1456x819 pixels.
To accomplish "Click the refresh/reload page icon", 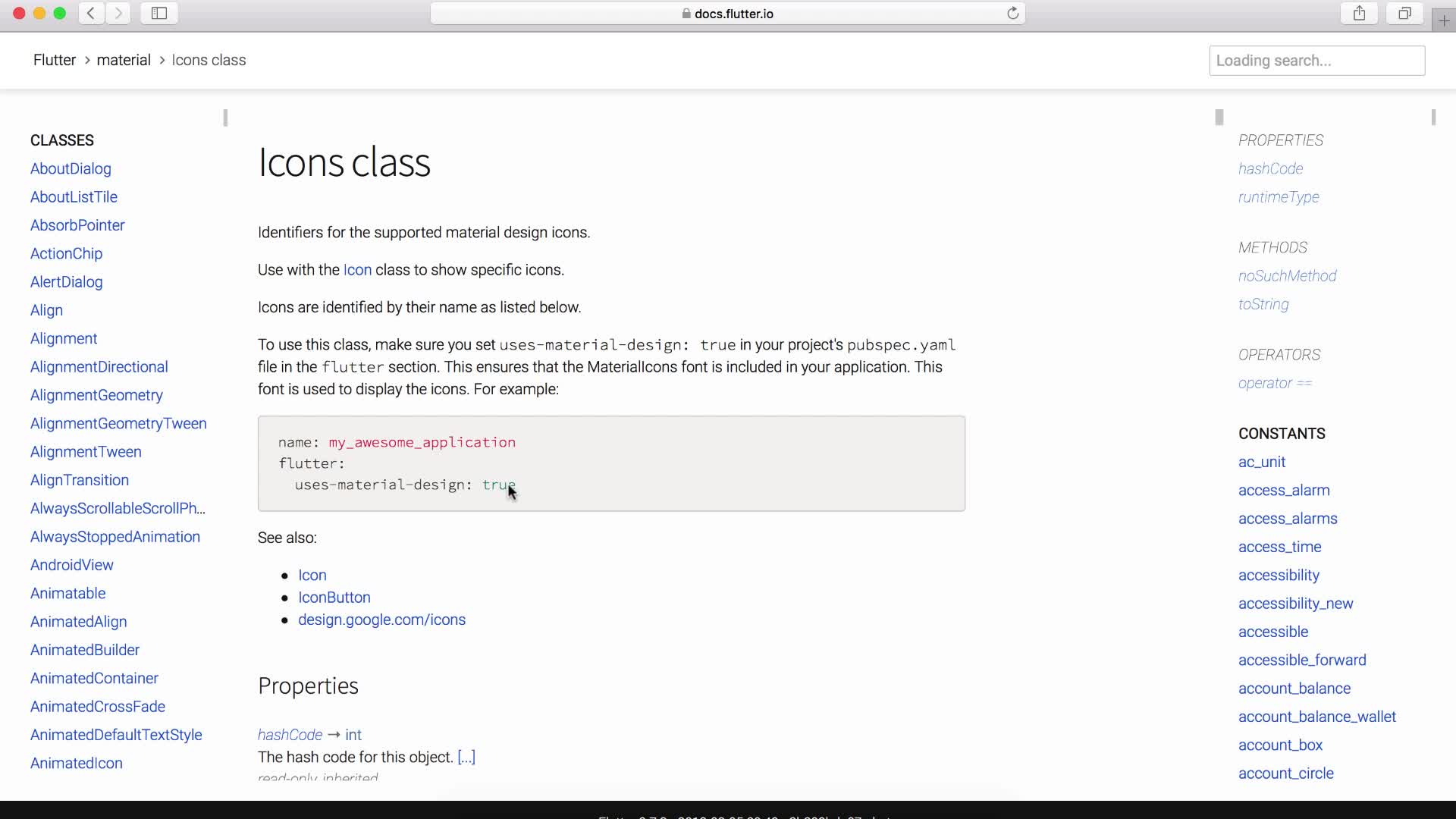I will click(1013, 12).
